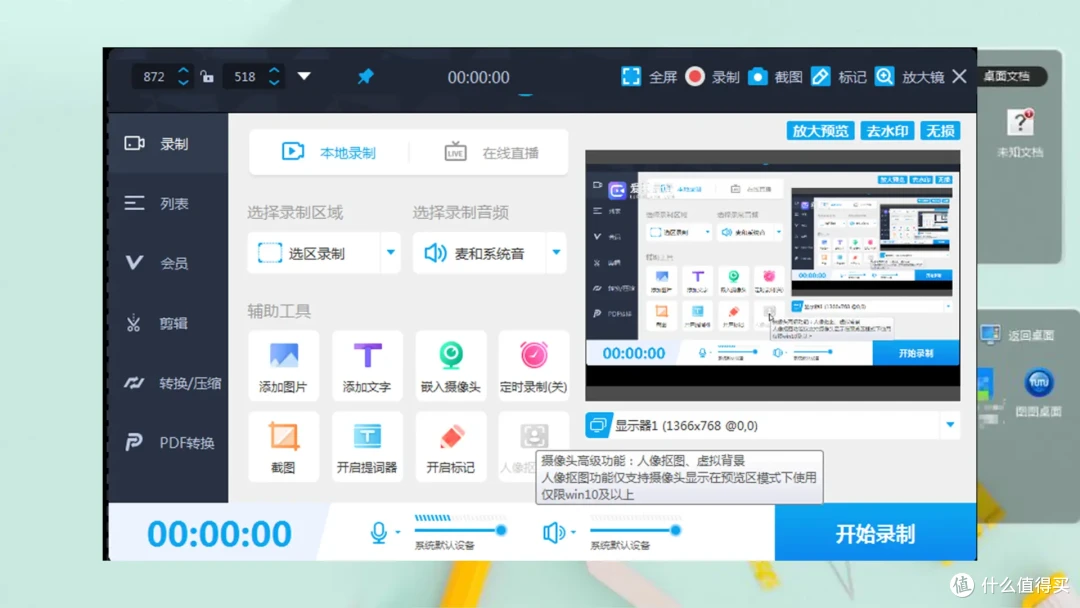Click the 截图 crop tool icon

click(x=283, y=437)
